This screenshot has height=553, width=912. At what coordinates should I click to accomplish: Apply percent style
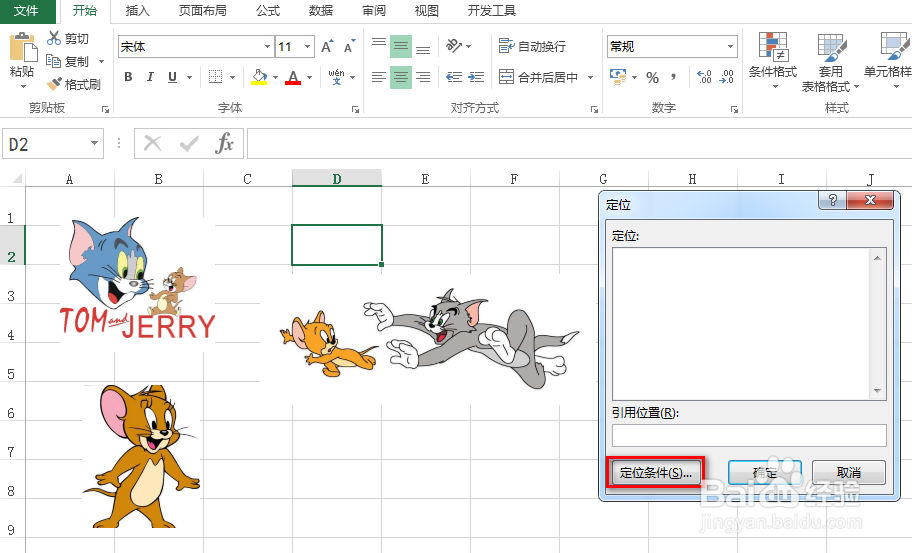click(653, 77)
